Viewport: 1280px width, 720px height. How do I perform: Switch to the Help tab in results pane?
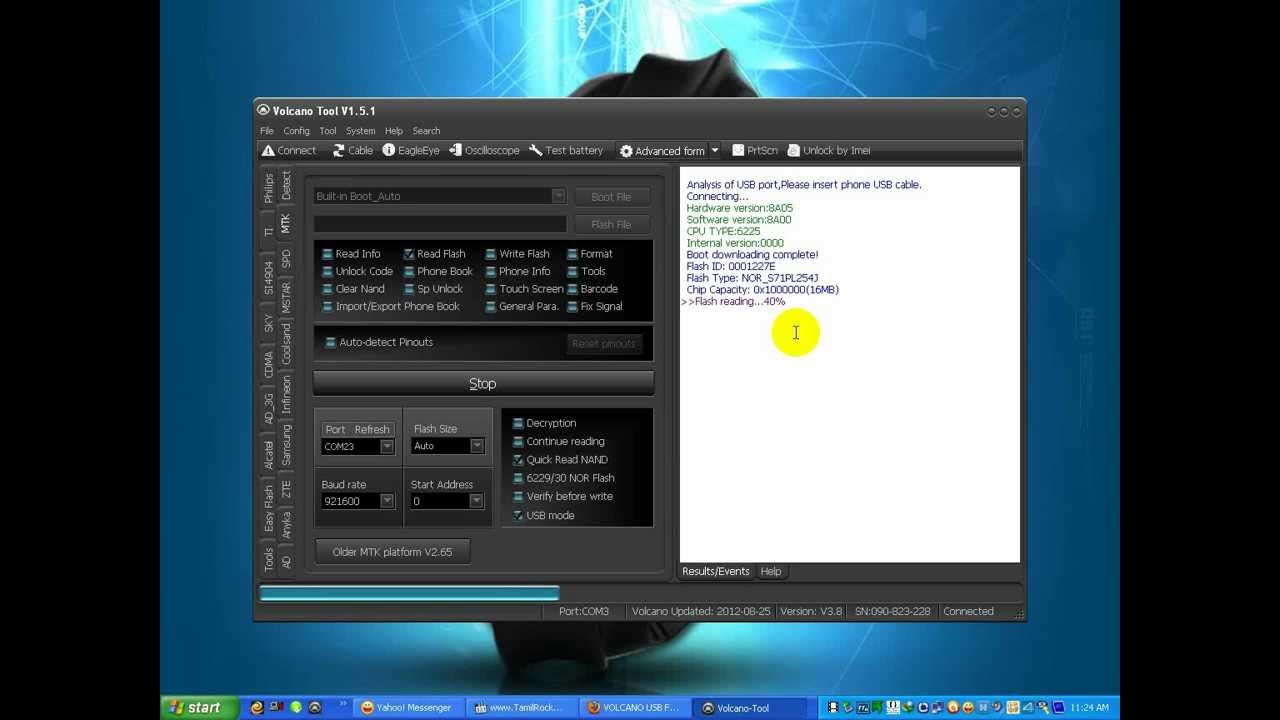pos(770,571)
